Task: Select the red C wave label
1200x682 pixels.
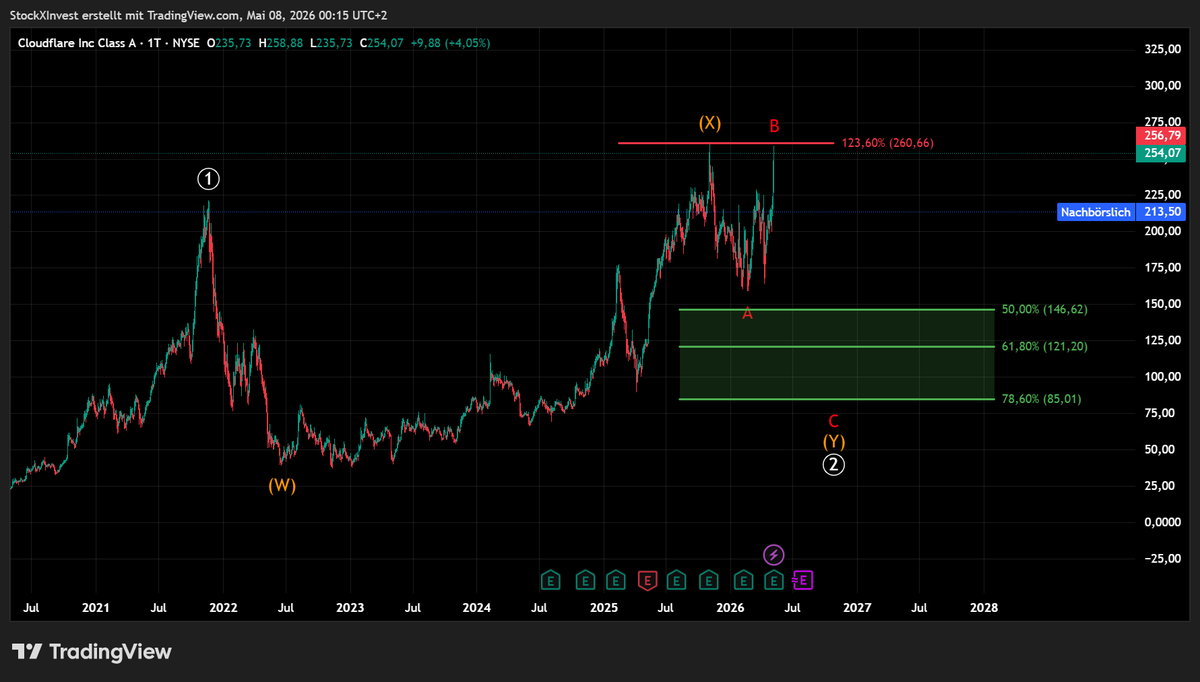Action: tap(833, 421)
